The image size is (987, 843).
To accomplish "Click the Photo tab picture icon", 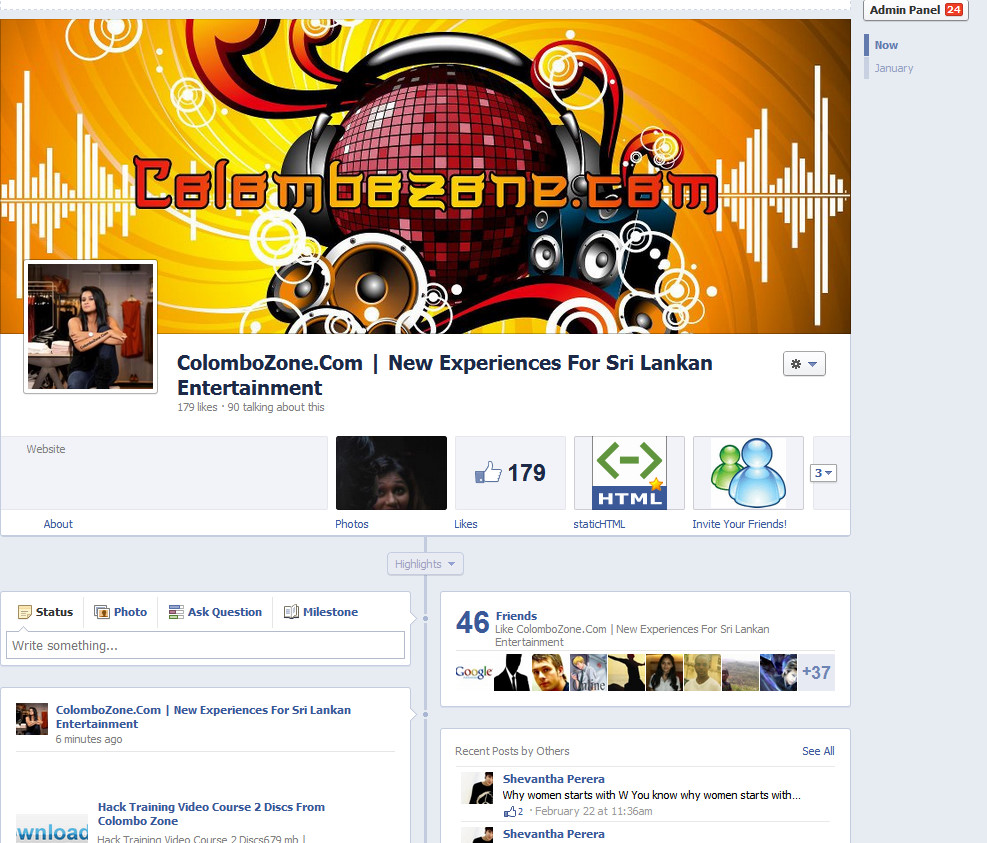I will click(101, 612).
